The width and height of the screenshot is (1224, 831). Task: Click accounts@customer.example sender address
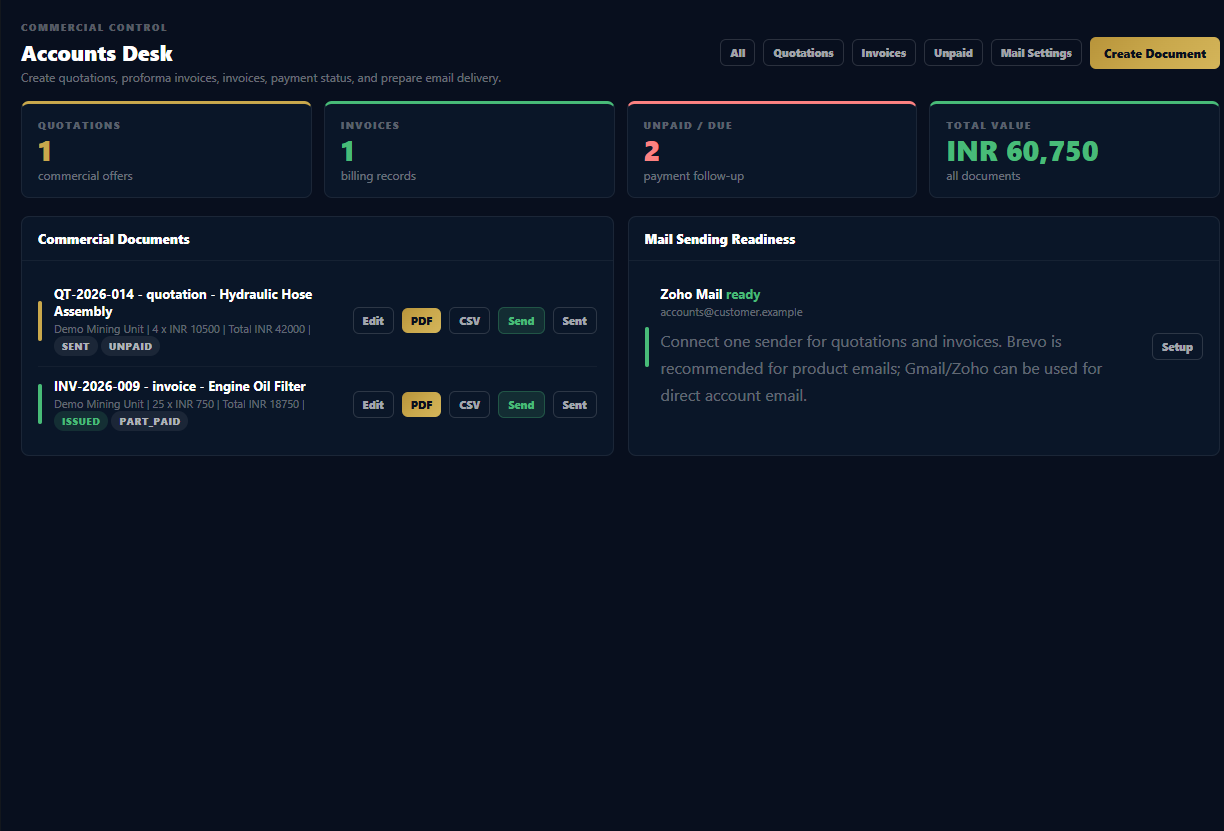(731, 312)
